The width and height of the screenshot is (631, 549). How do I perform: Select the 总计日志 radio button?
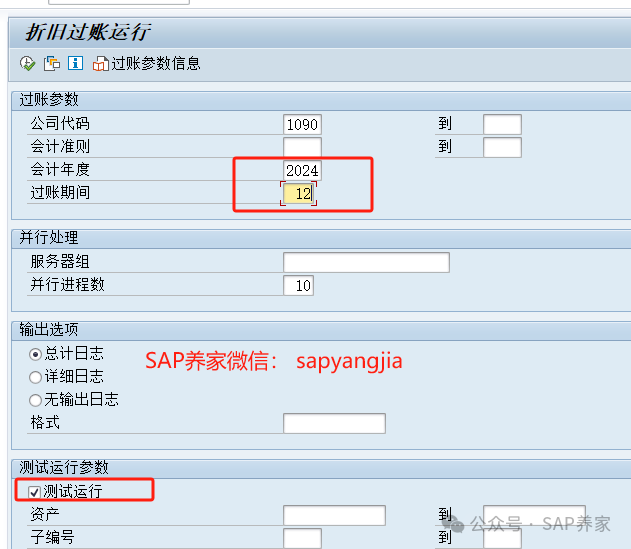coord(35,354)
